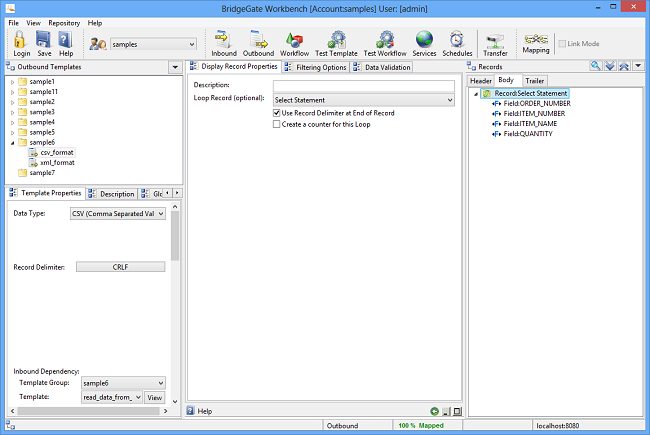Maximize the Help pane icon
650x435 pixels.
[457, 411]
